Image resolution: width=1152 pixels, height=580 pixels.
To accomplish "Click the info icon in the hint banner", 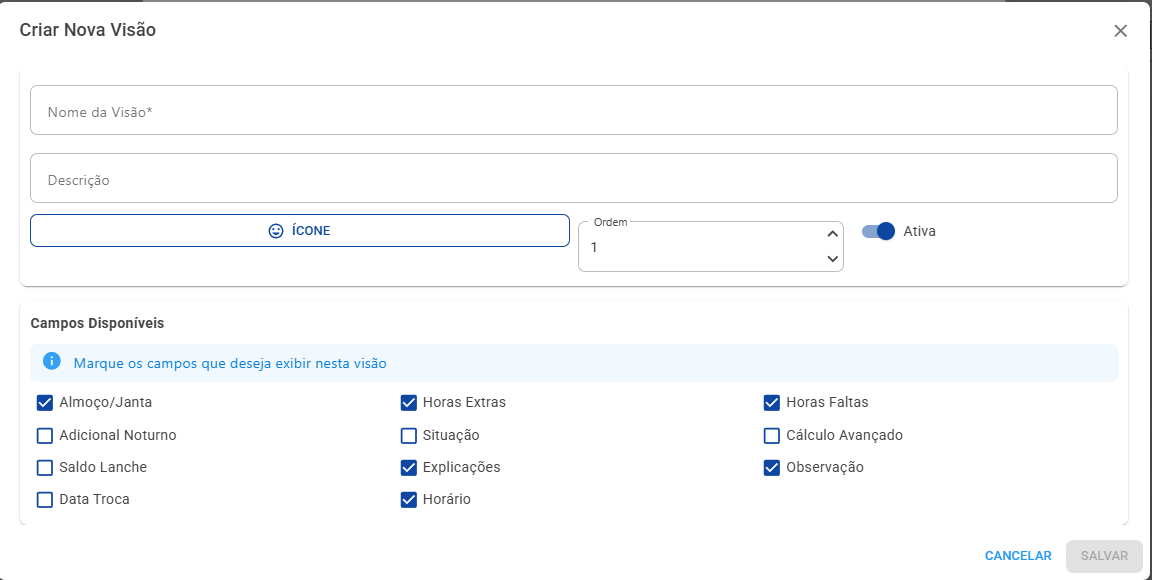I will coord(51,361).
